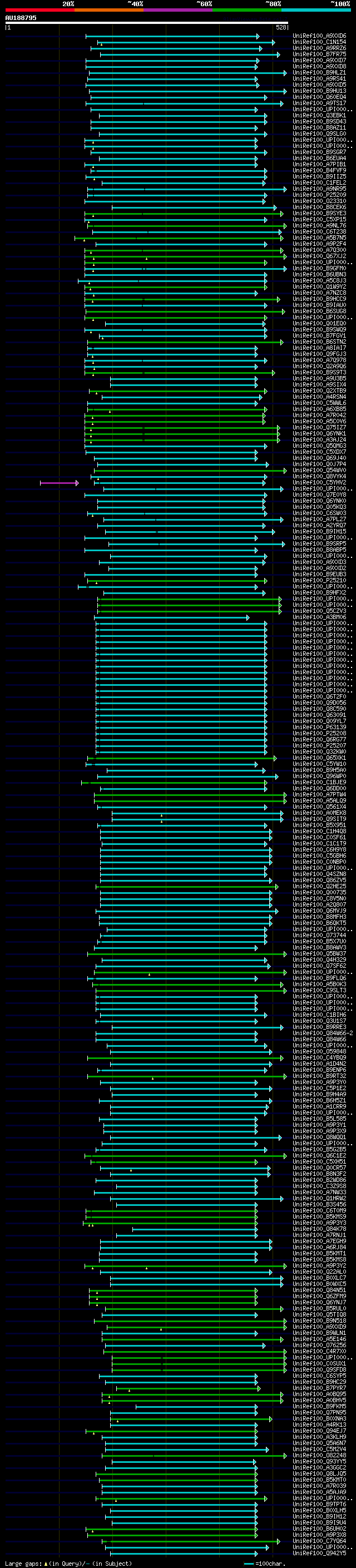Screen dimensions: 356x1568
Task: Open UniRef100_B6EUA4 entry
Action: 319,159
